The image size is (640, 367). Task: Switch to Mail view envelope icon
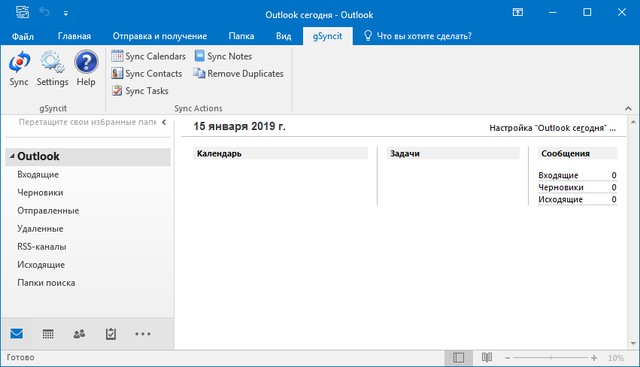pos(17,334)
